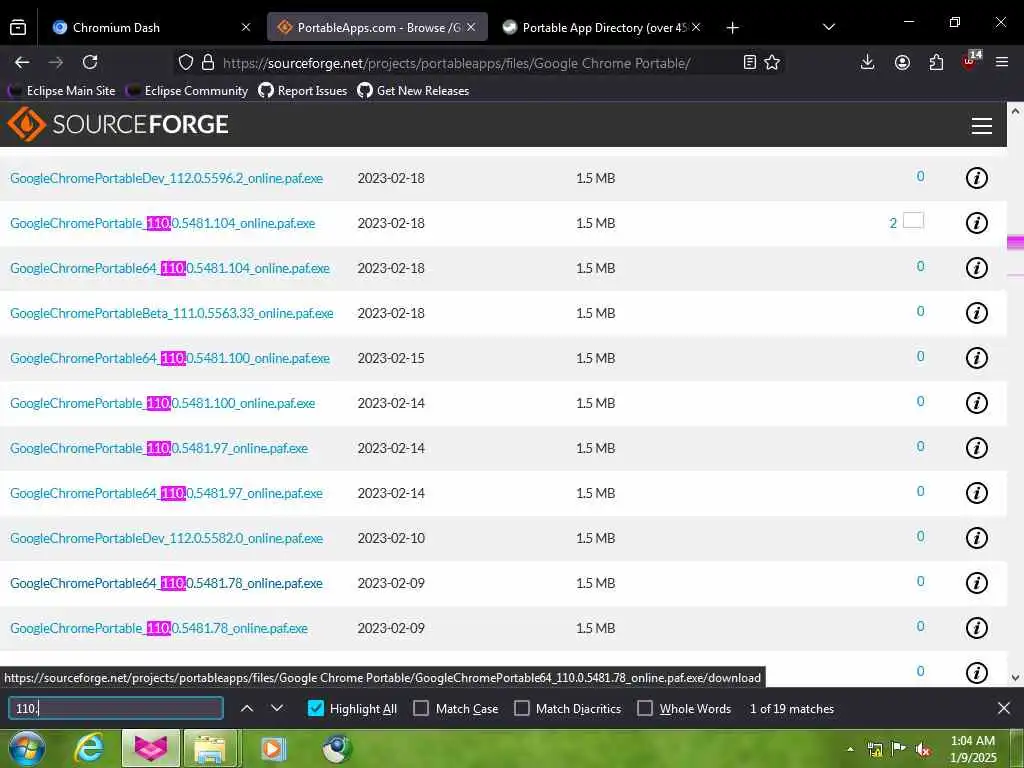Screen dimensions: 1024x768
Task: Toggle reader view icon in address bar
Action: point(750,63)
